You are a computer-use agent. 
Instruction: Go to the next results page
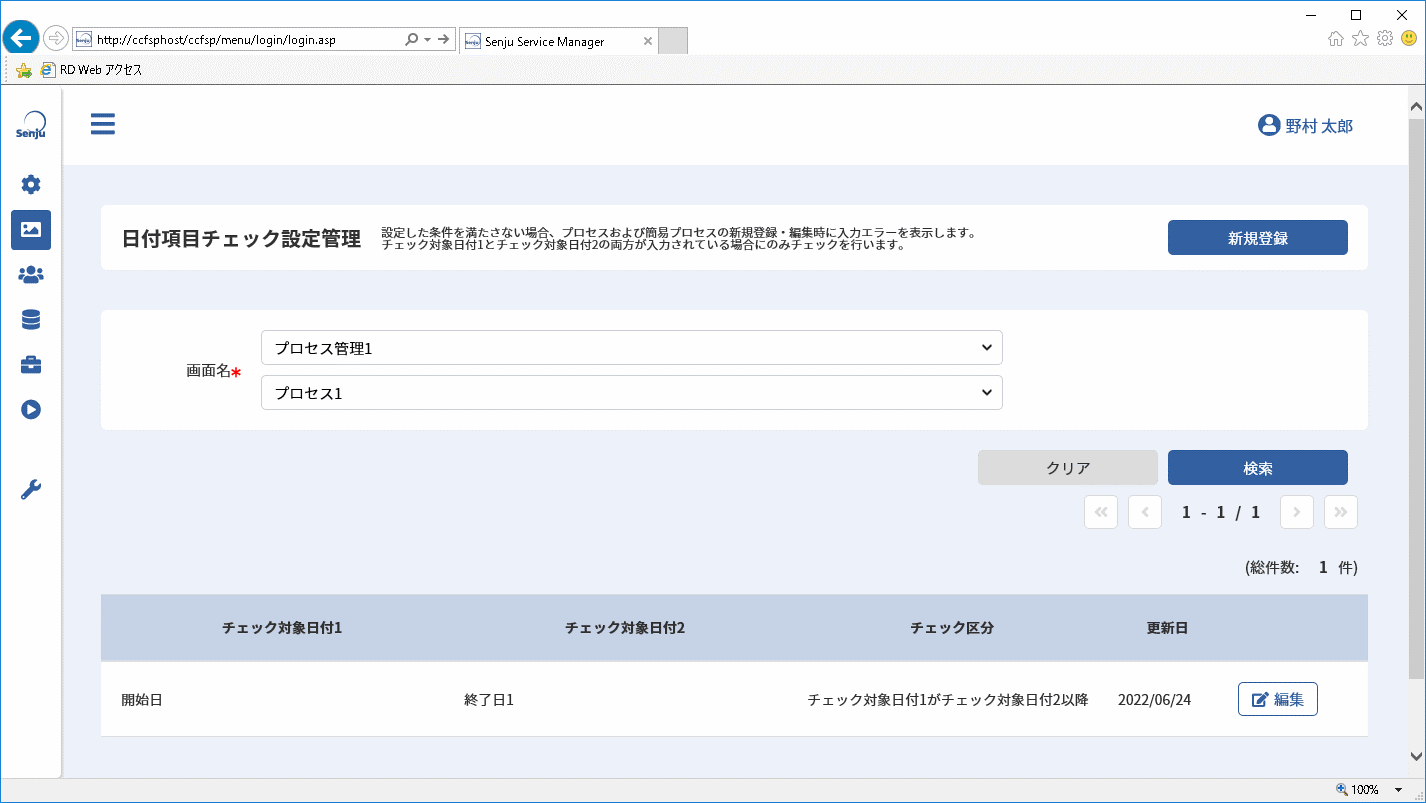coord(1297,512)
